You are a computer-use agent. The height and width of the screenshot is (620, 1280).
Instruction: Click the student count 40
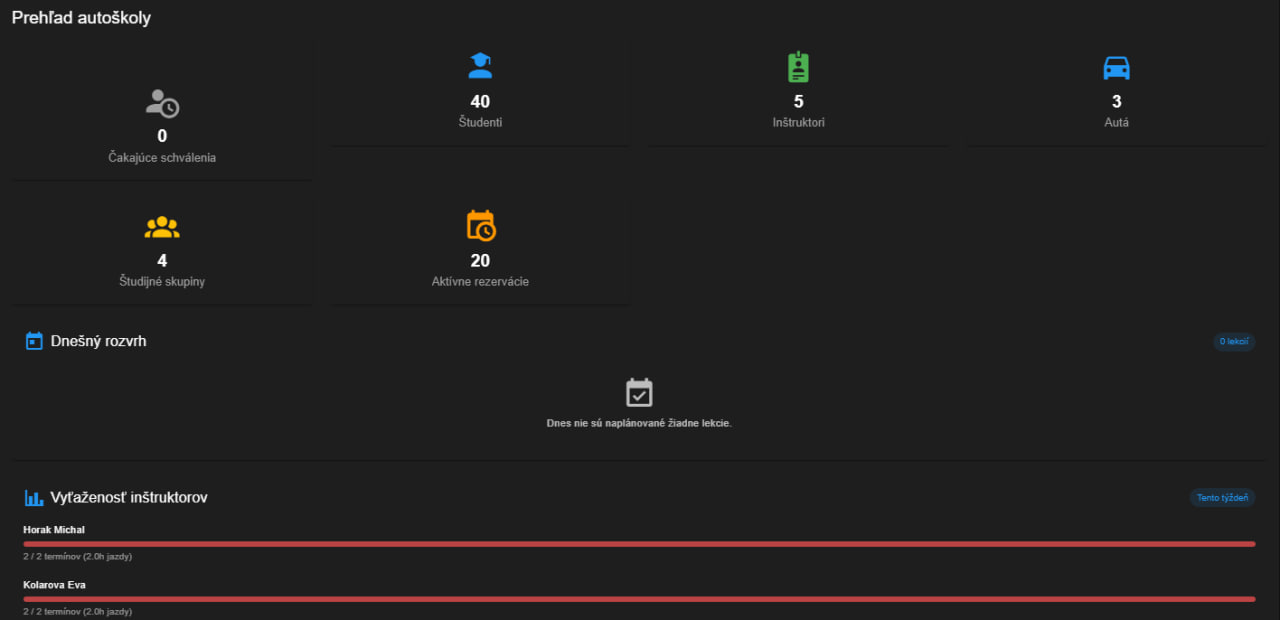pos(480,101)
